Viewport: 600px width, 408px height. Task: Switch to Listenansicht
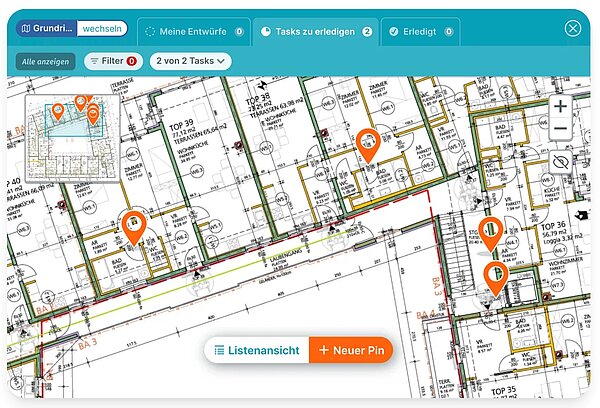tap(257, 350)
